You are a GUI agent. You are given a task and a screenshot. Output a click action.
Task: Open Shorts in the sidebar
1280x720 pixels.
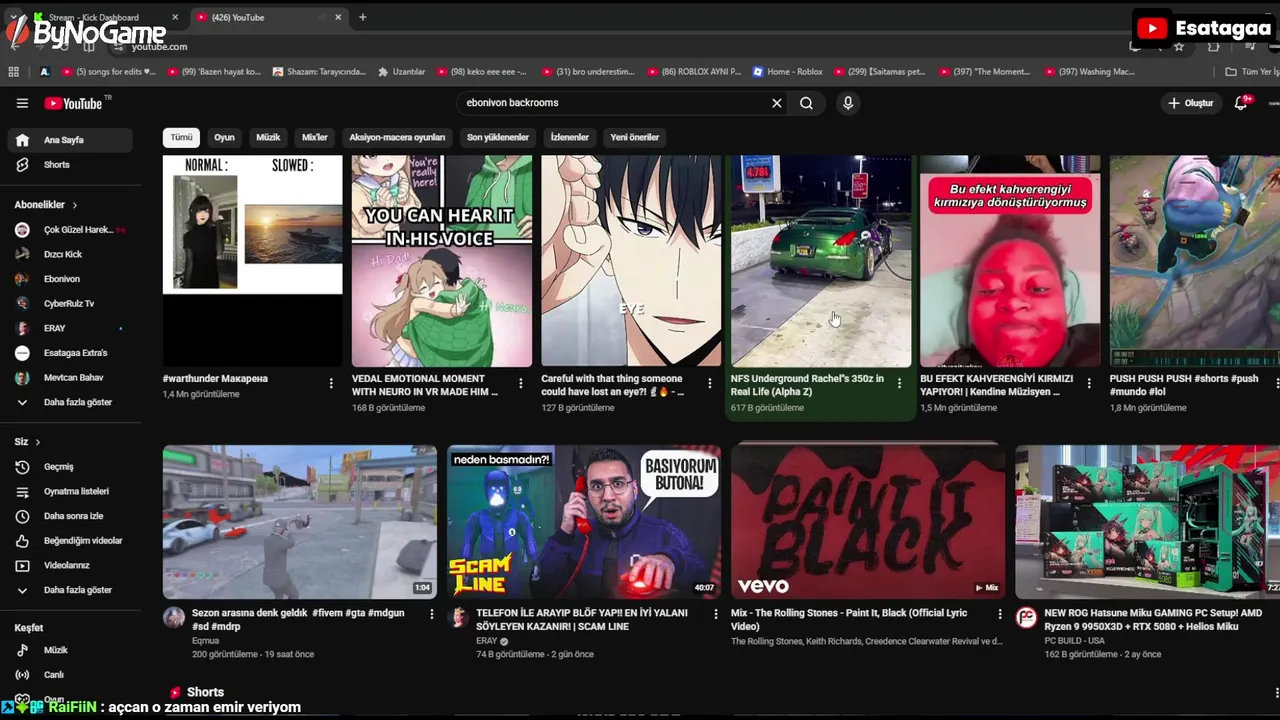[x=69, y=165]
